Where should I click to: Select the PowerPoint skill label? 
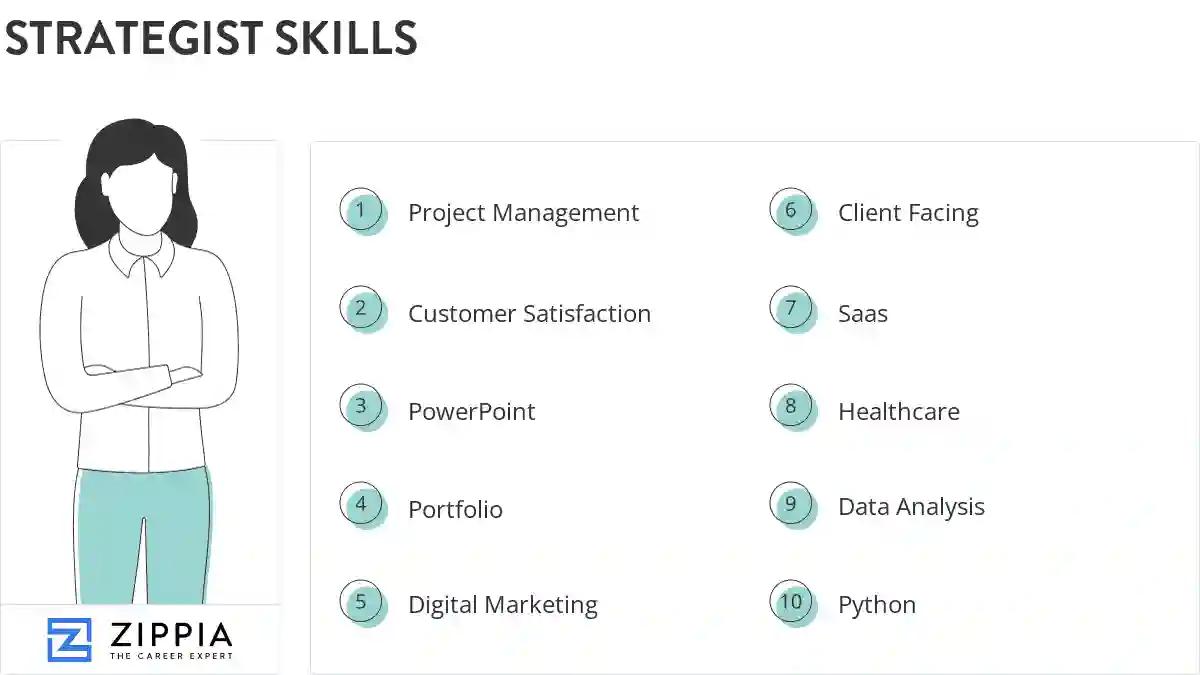point(471,411)
